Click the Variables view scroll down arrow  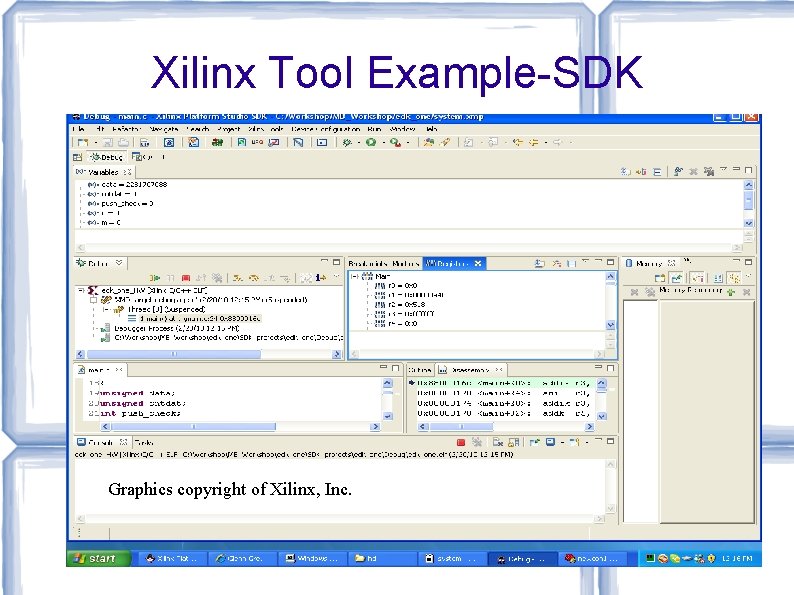tap(748, 223)
